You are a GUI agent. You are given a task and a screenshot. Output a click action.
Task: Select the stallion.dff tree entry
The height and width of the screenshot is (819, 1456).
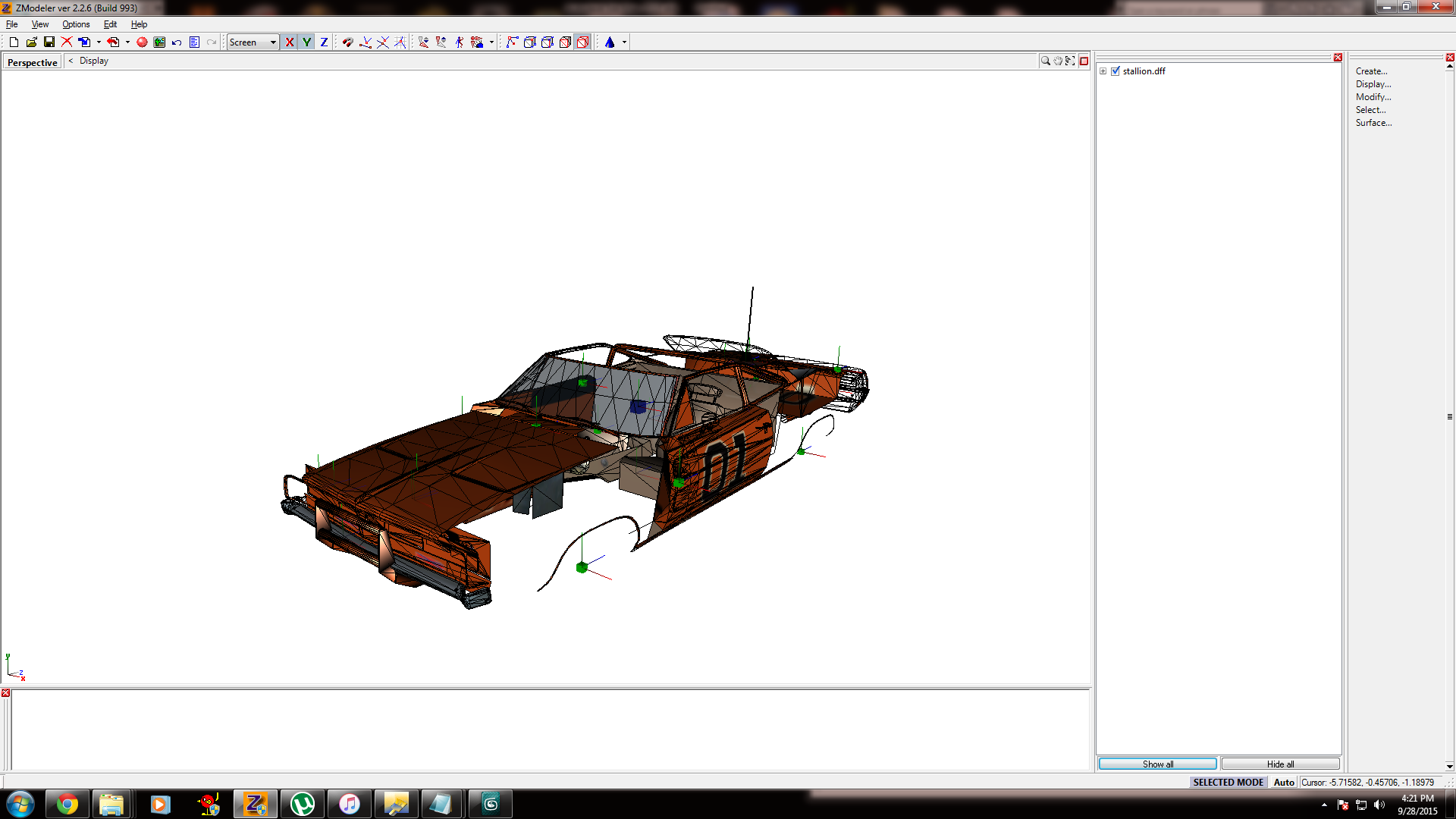click(1144, 71)
